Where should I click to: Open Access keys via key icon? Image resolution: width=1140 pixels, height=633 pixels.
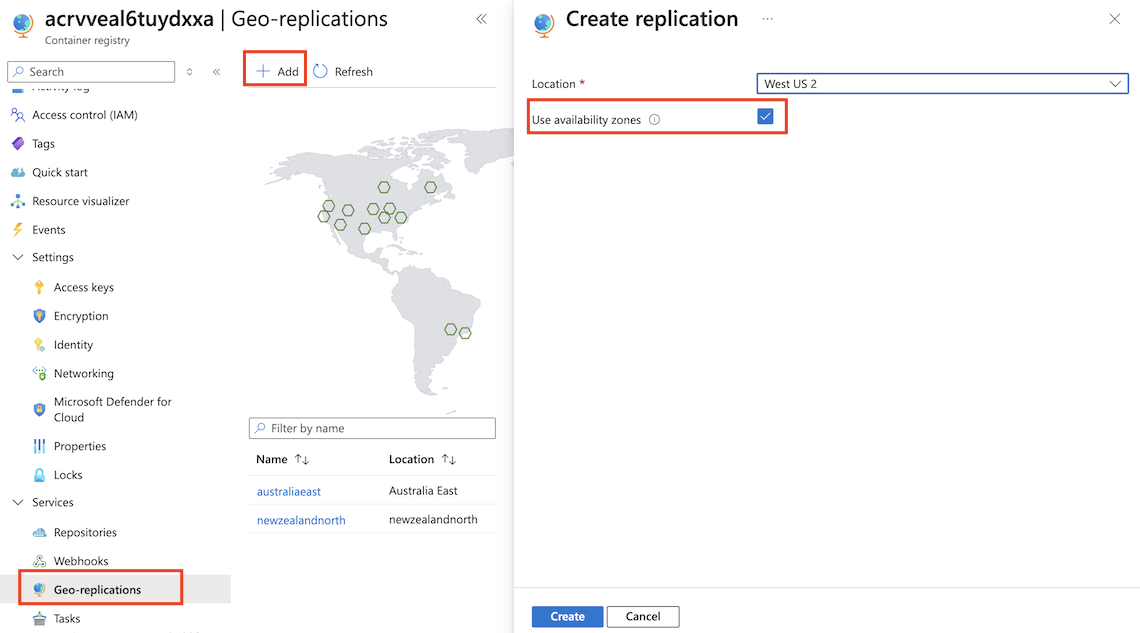[x=39, y=287]
